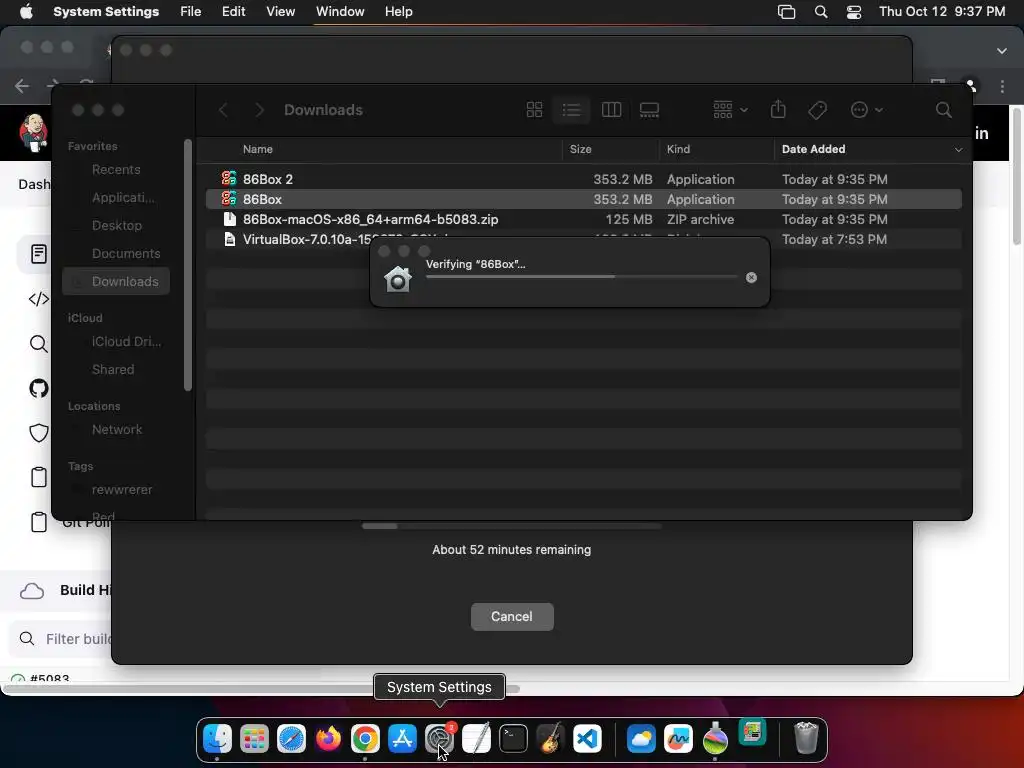Open Recents in Finder sidebar
Image resolution: width=1024 pixels, height=768 pixels.
pyautogui.click(x=116, y=170)
